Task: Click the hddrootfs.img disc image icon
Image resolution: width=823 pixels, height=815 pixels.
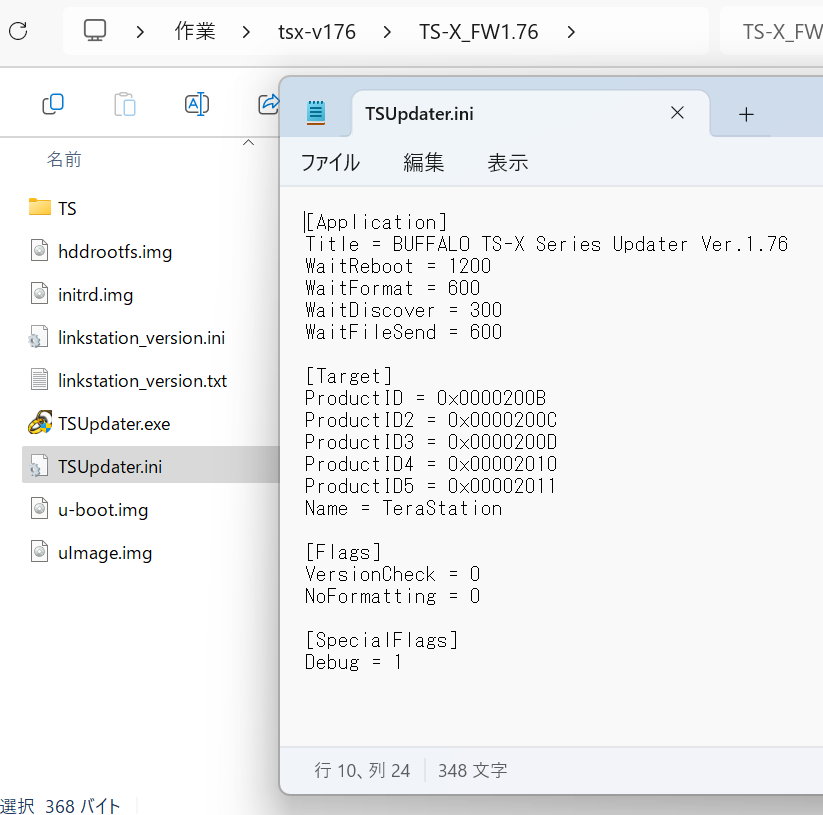Action: (x=39, y=250)
